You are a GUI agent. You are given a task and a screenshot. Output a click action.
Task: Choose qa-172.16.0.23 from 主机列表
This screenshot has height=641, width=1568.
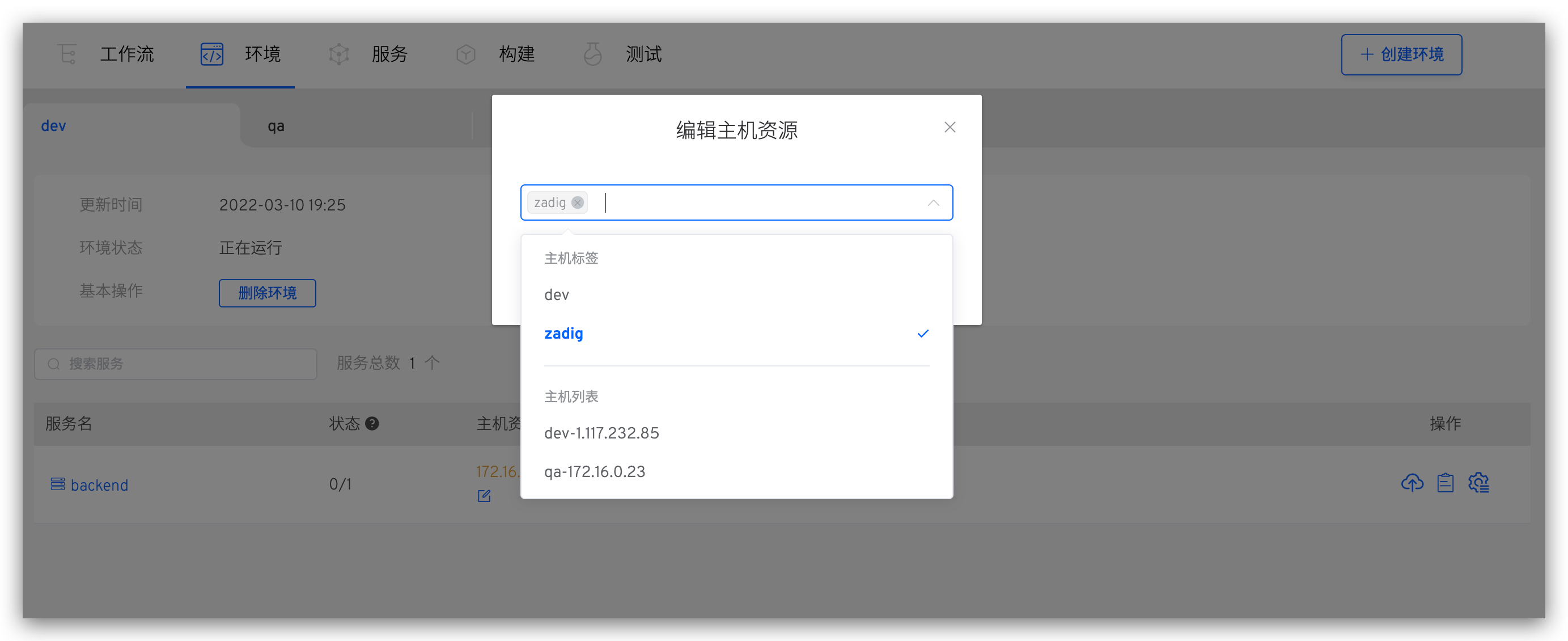(x=595, y=471)
